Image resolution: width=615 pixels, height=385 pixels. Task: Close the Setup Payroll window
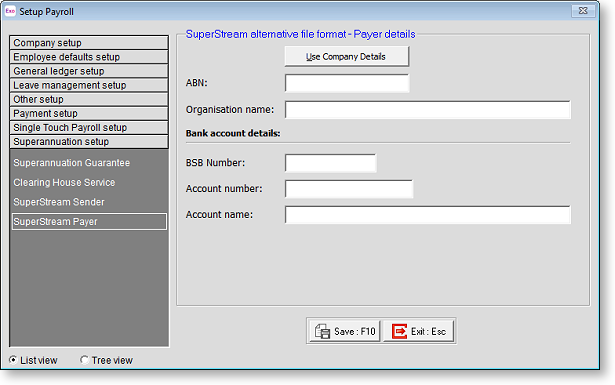tap(583, 11)
